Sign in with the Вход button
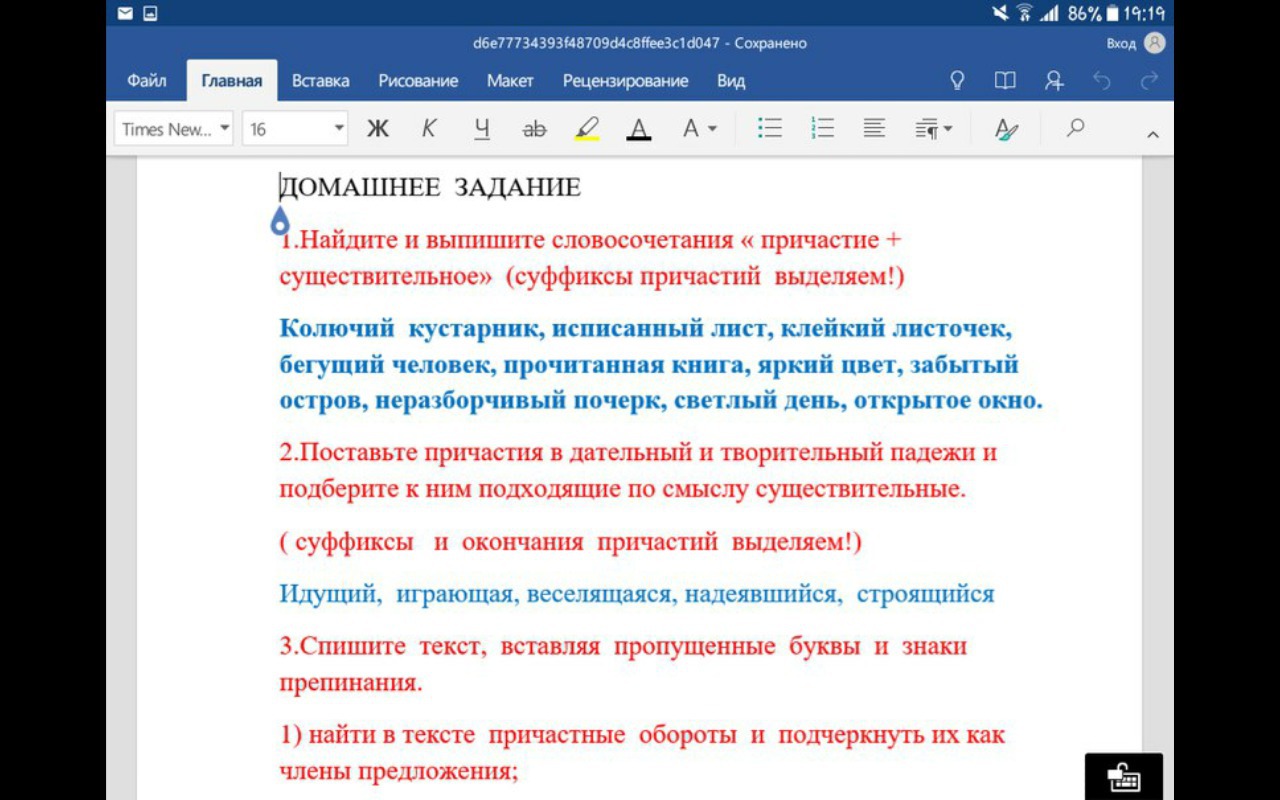This screenshot has height=800, width=1280. [x=1121, y=43]
